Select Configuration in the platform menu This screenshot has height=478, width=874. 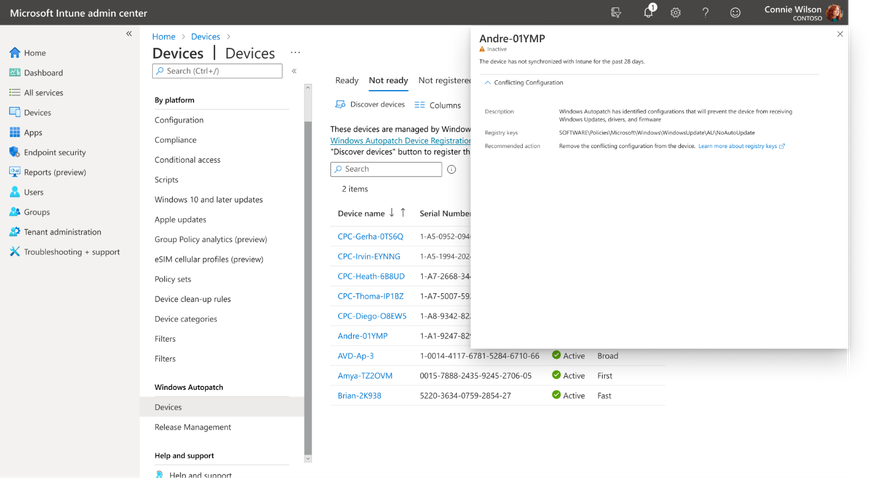click(x=179, y=120)
